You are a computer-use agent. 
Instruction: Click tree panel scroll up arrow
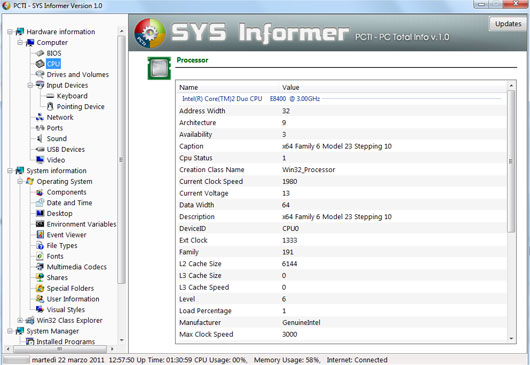coord(122,31)
